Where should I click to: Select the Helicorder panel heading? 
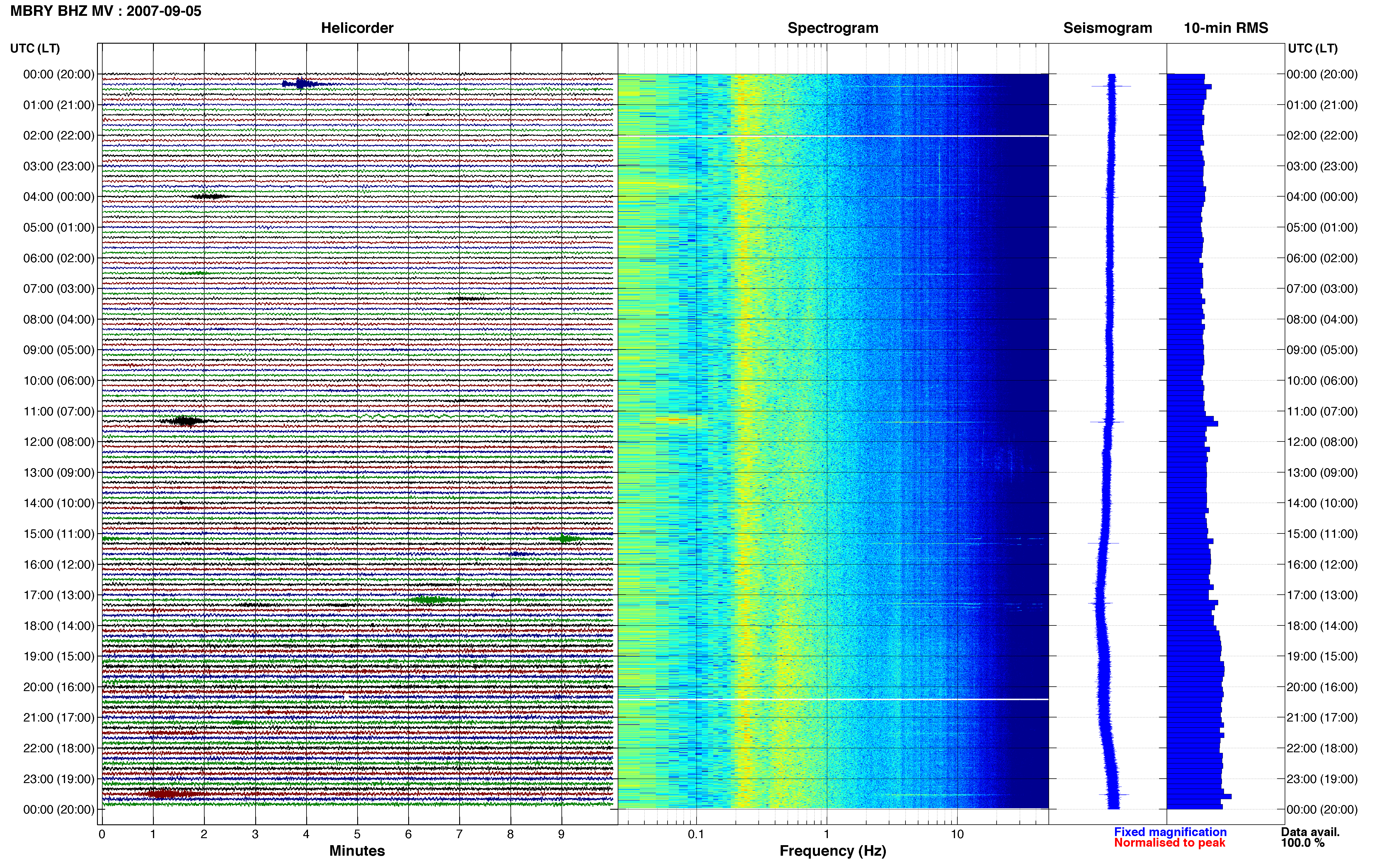pyautogui.click(x=357, y=28)
